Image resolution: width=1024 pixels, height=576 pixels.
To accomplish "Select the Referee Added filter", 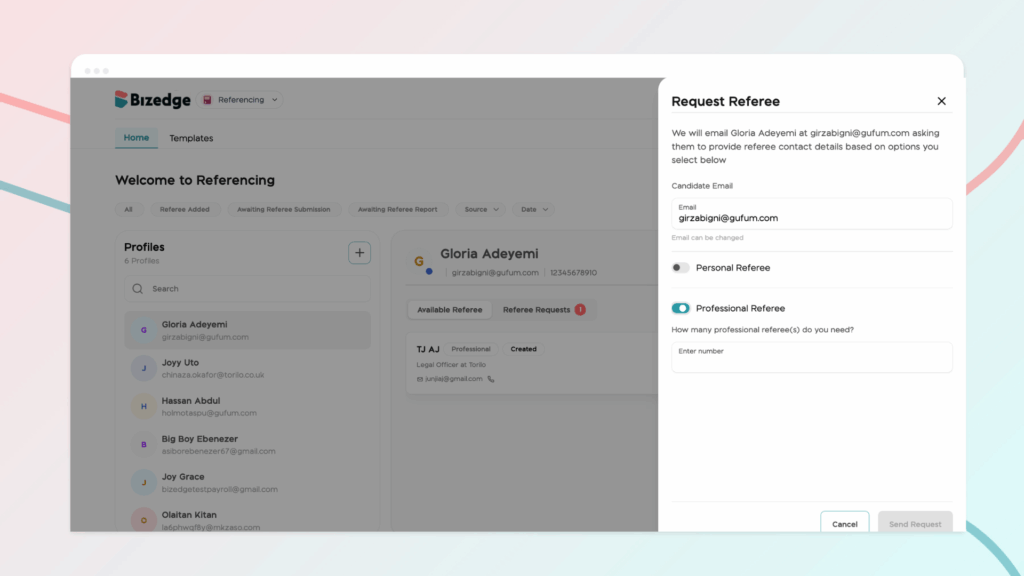I will point(185,210).
